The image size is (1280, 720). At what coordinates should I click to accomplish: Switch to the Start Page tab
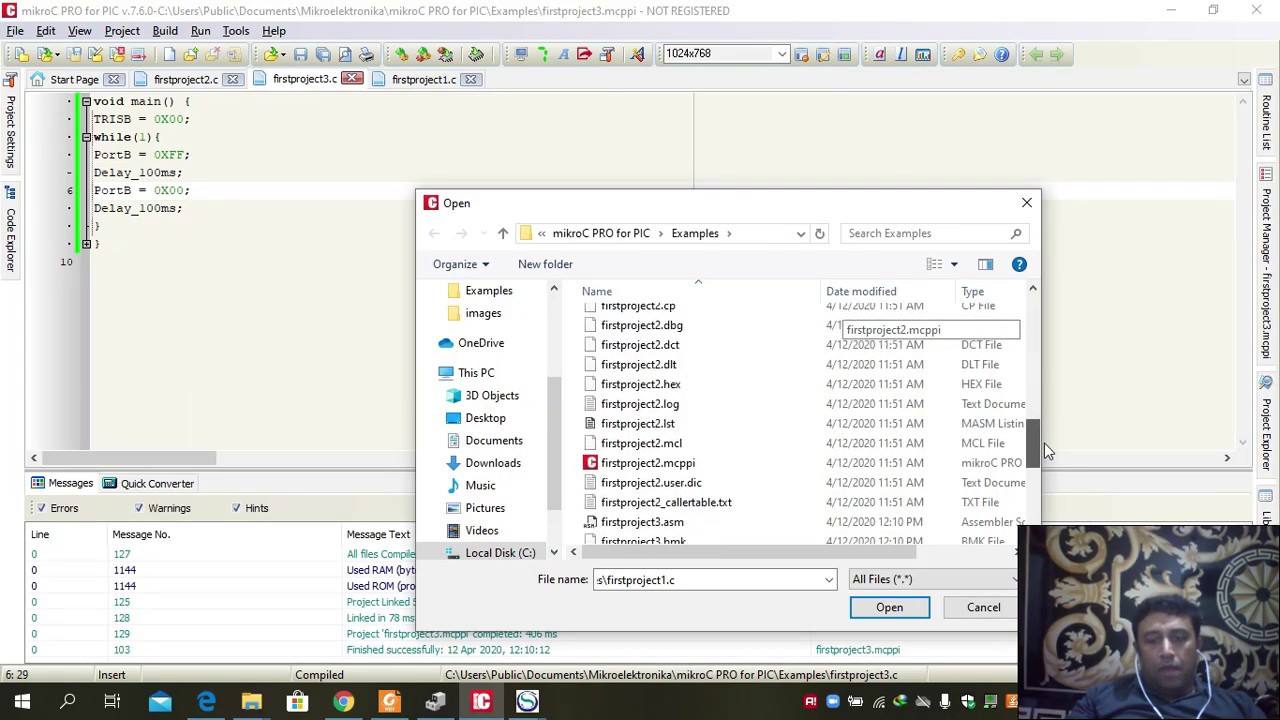coord(75,79)
